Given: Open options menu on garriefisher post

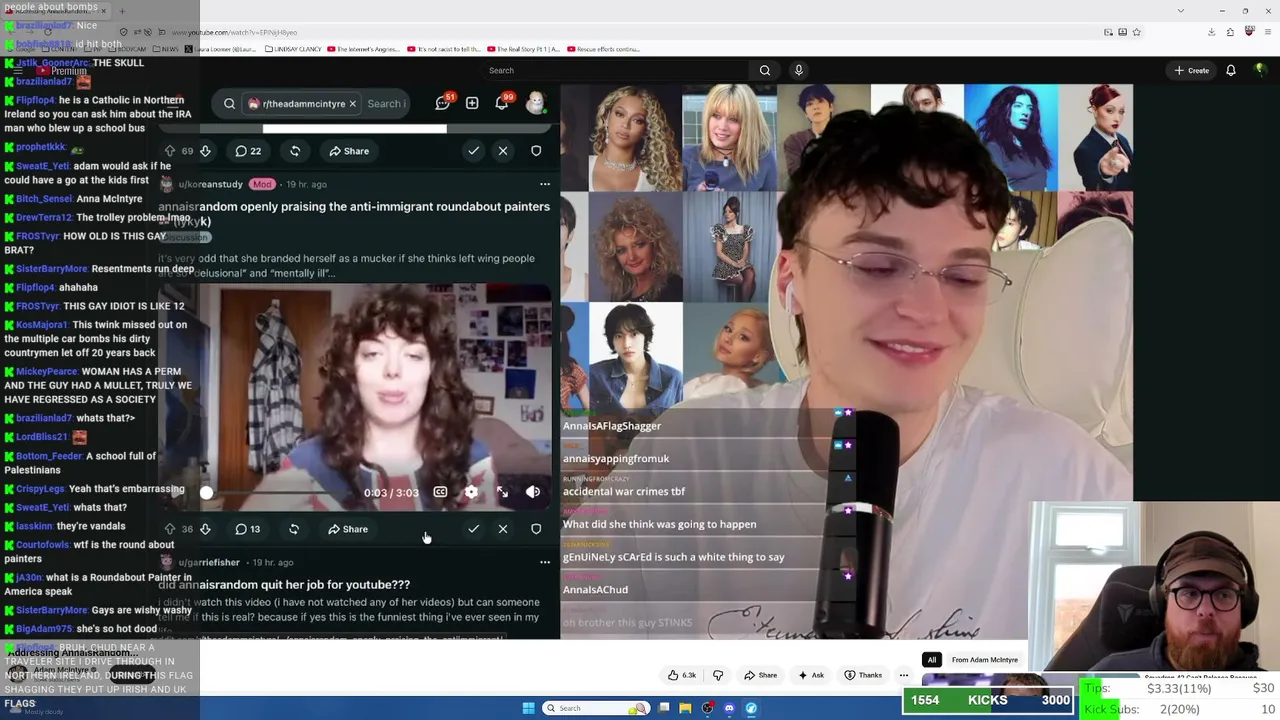Looking at the screenshot, I should tap(545, 562).
